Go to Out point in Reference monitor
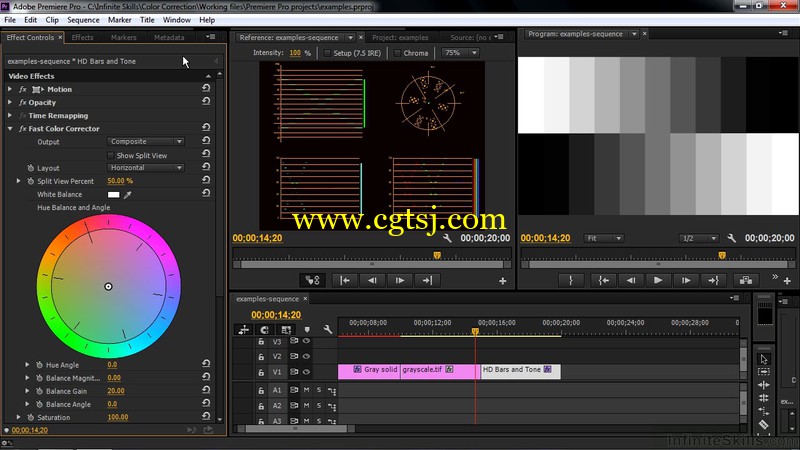 (428, 280)
